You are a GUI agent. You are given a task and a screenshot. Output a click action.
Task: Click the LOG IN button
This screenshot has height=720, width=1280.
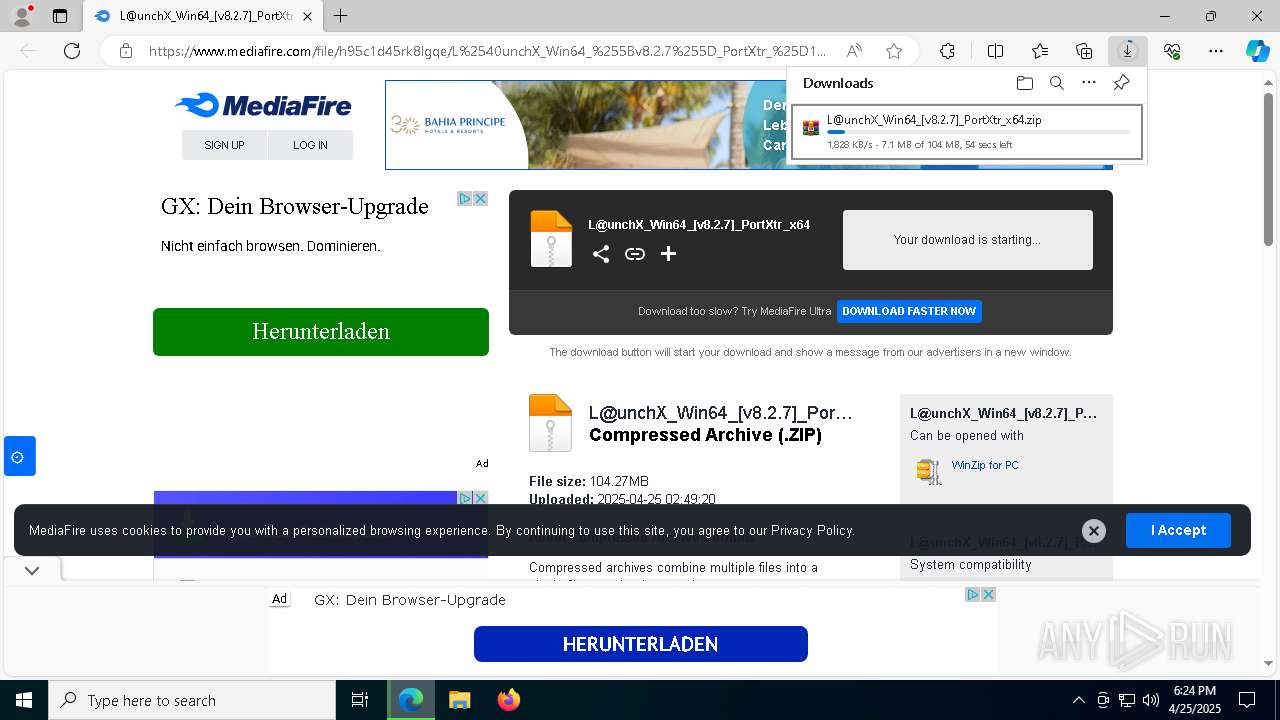[310, 145]
